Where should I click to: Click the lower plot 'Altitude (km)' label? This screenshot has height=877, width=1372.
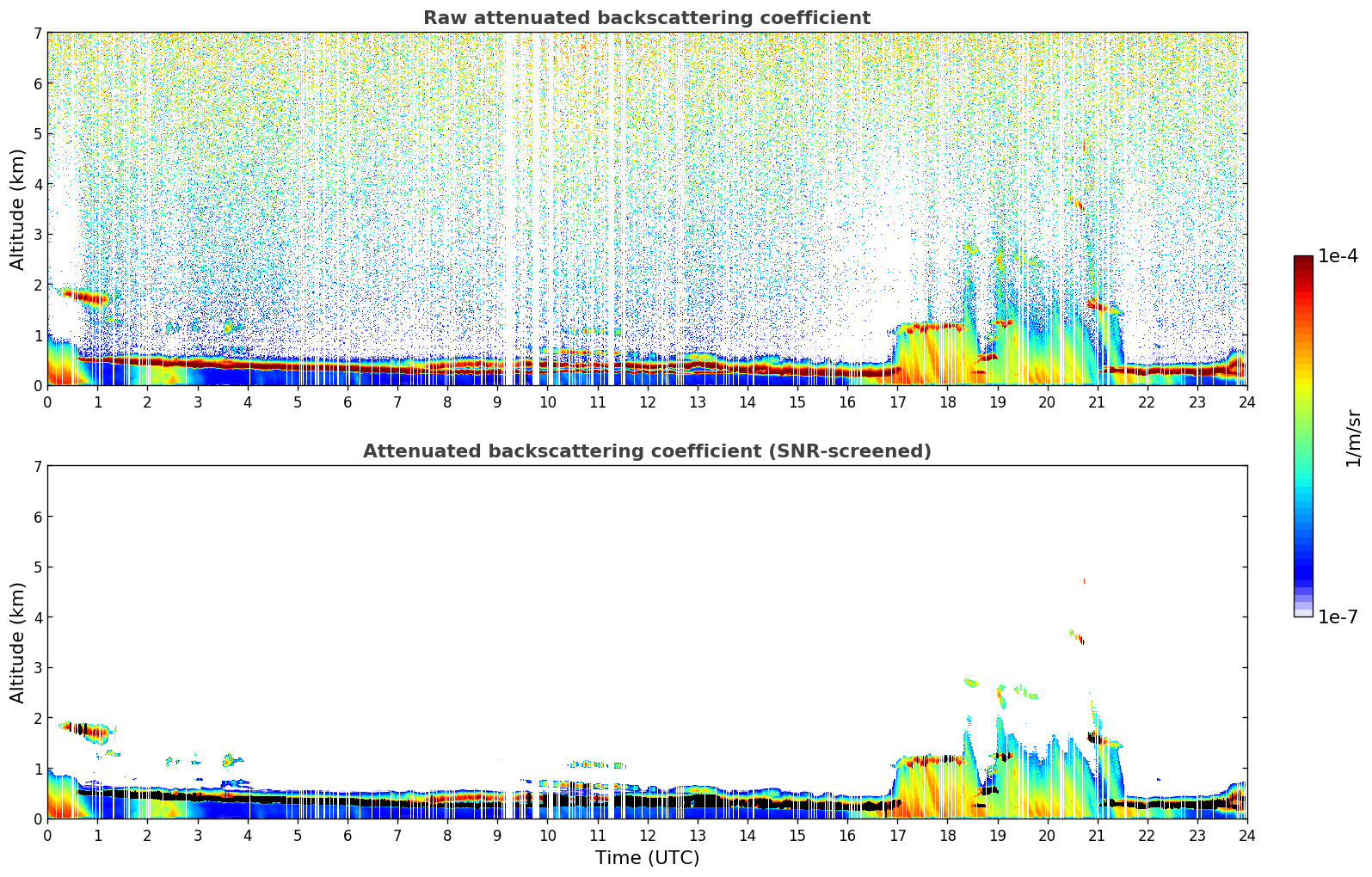pyautogui.click(x=18, y=642)
